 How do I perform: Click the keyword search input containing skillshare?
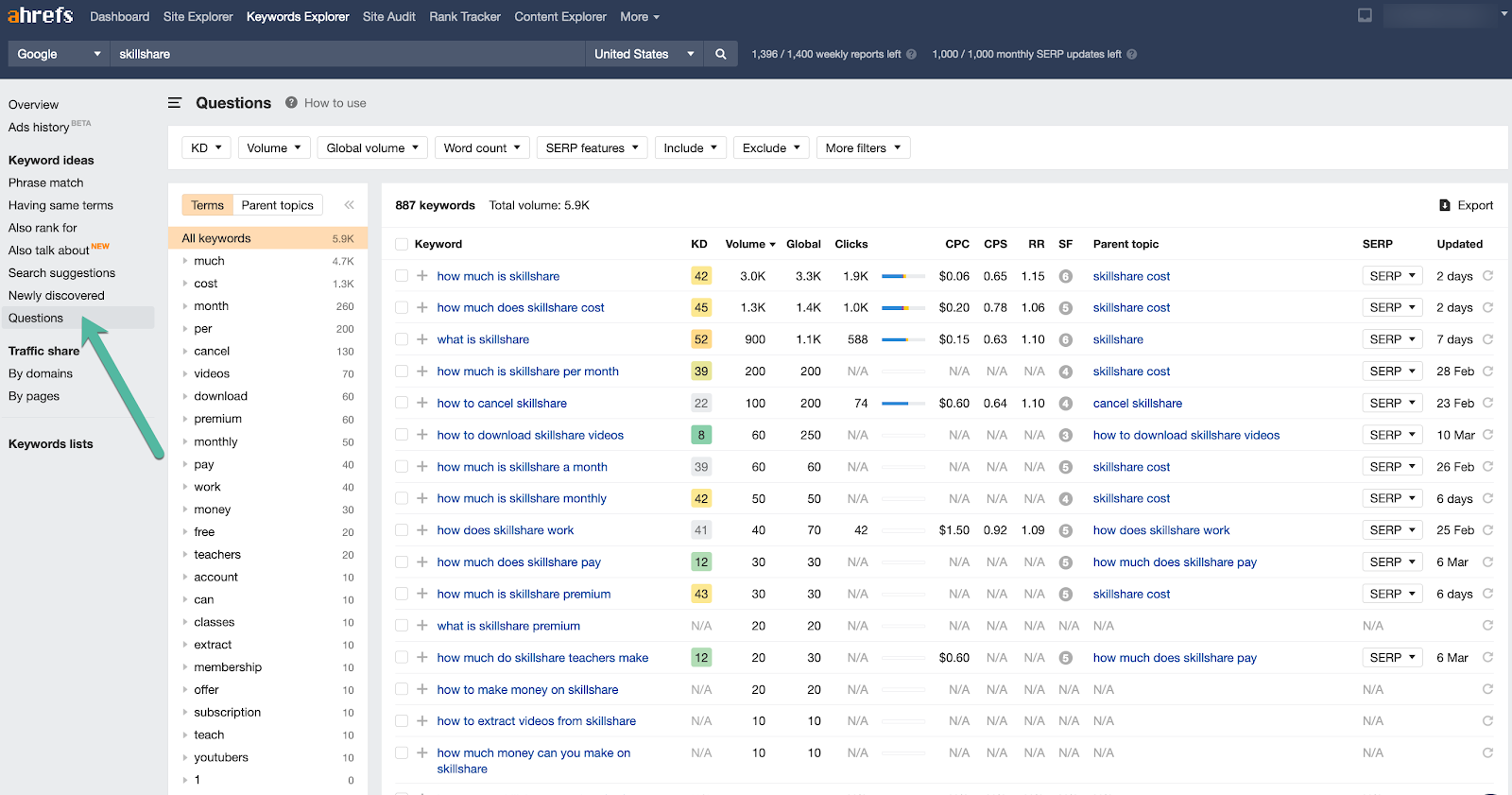(347, 54)
